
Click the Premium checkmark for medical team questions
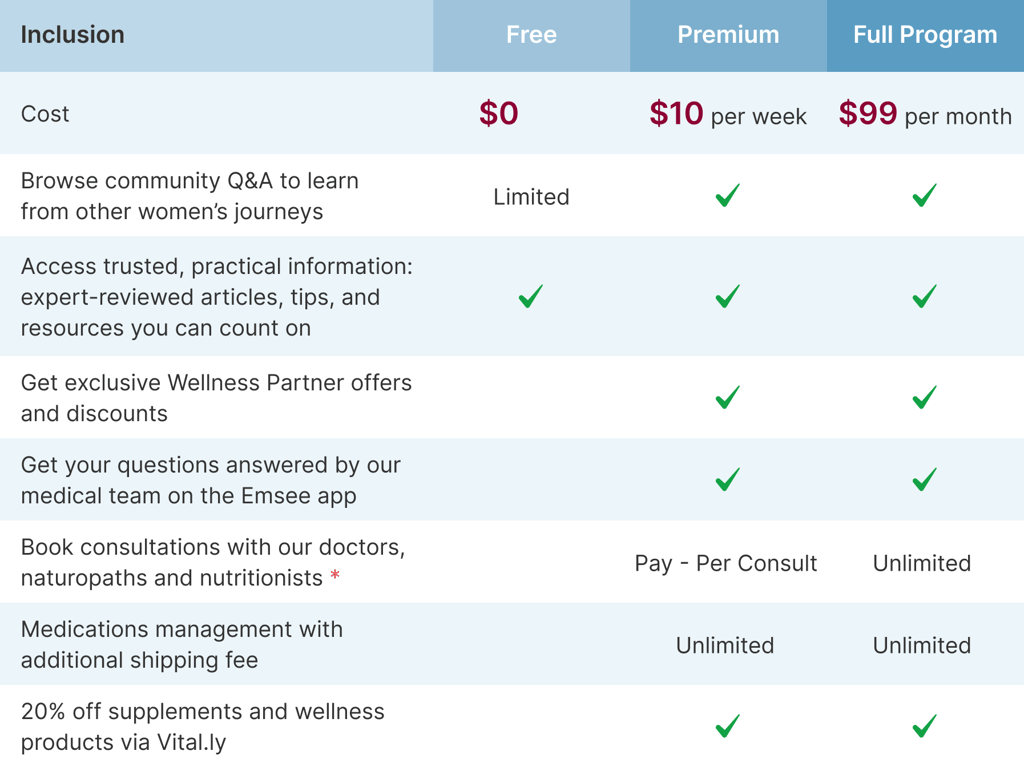pyautogui.click(x=728, y=480)
